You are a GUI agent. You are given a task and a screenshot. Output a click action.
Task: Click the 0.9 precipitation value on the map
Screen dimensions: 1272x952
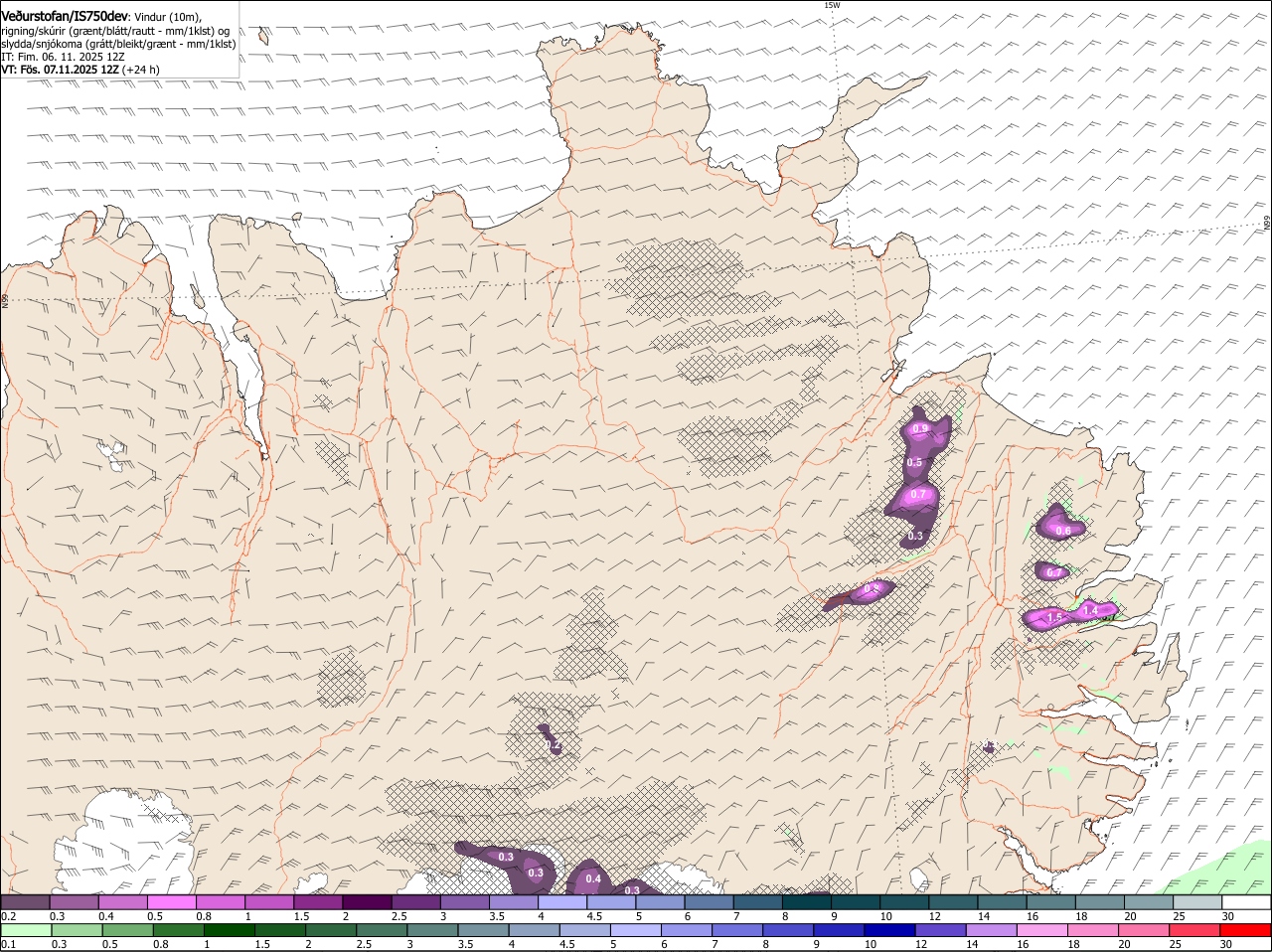click(920, 429)
